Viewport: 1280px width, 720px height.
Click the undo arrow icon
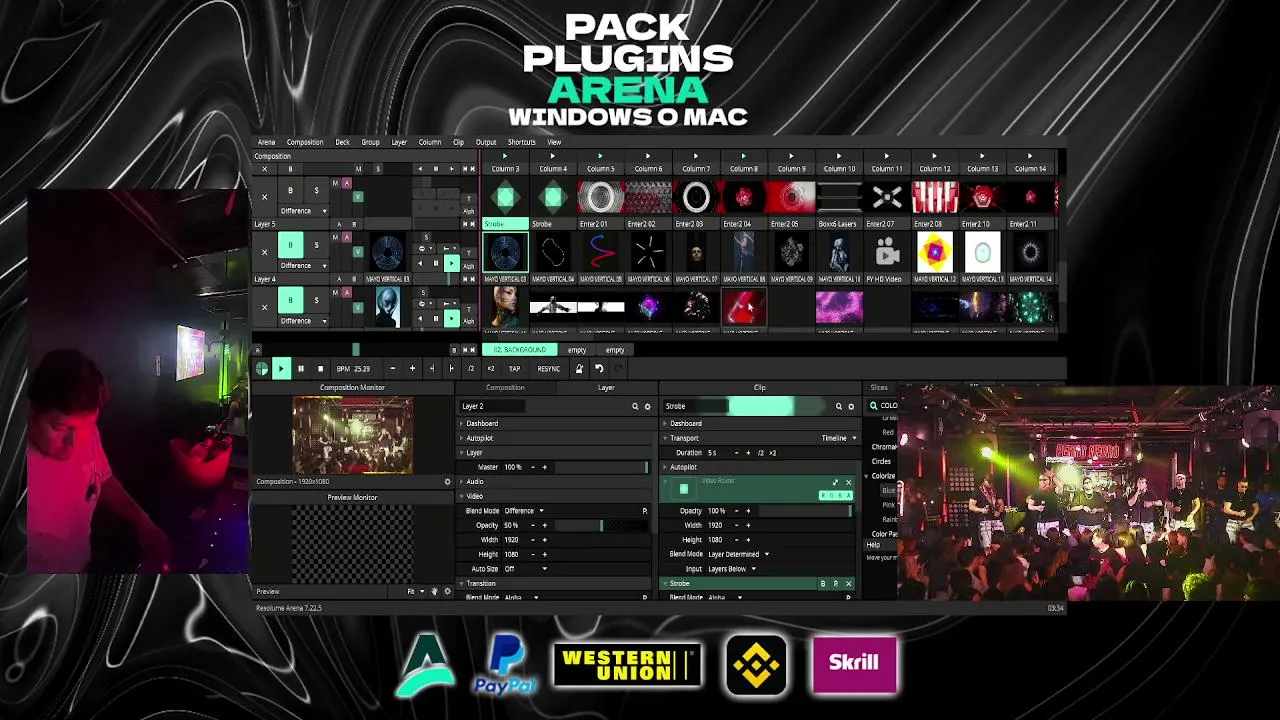(599, 369)
